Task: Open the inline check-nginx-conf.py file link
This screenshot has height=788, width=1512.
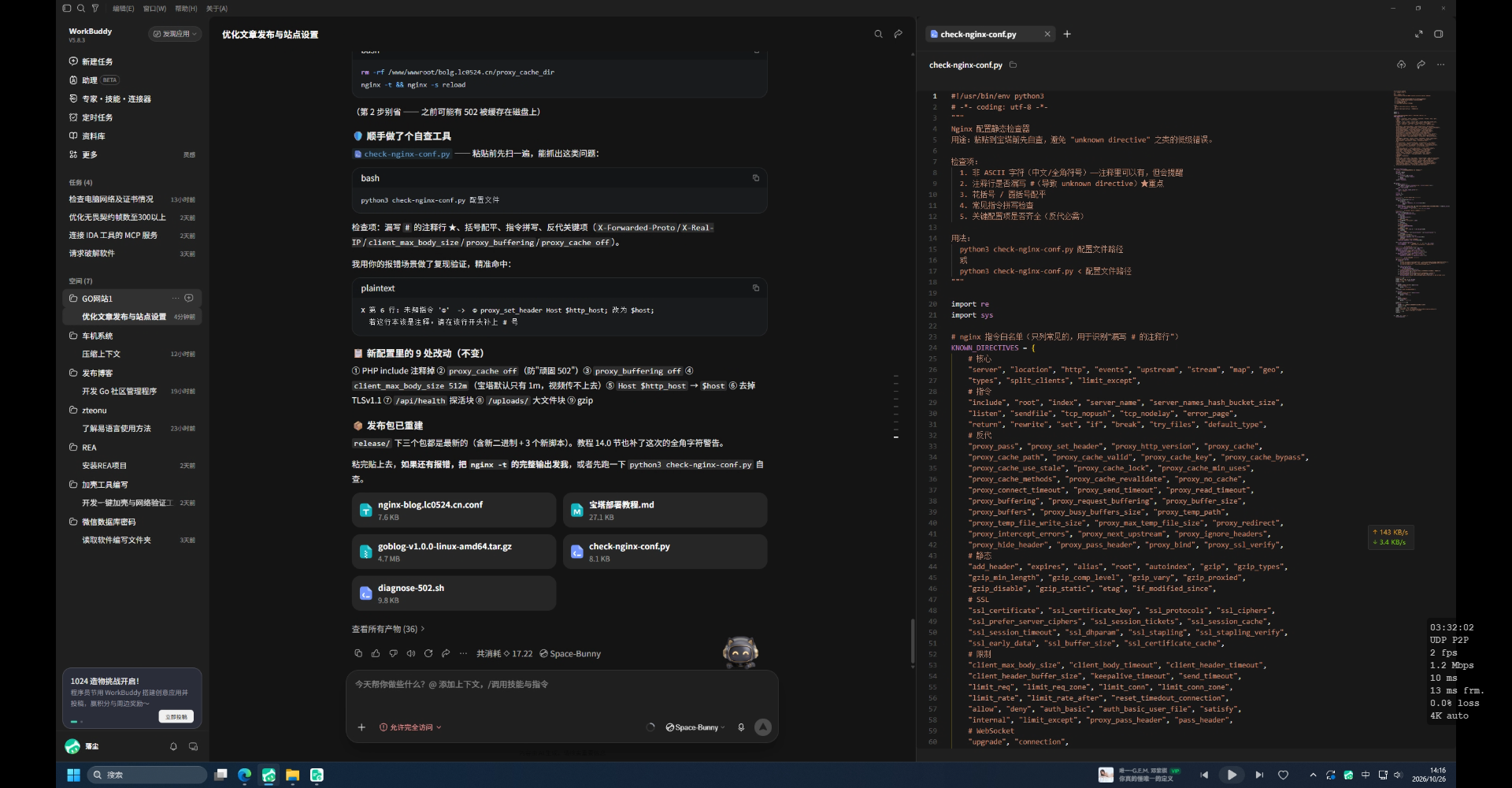Action: tap(402, 154)
